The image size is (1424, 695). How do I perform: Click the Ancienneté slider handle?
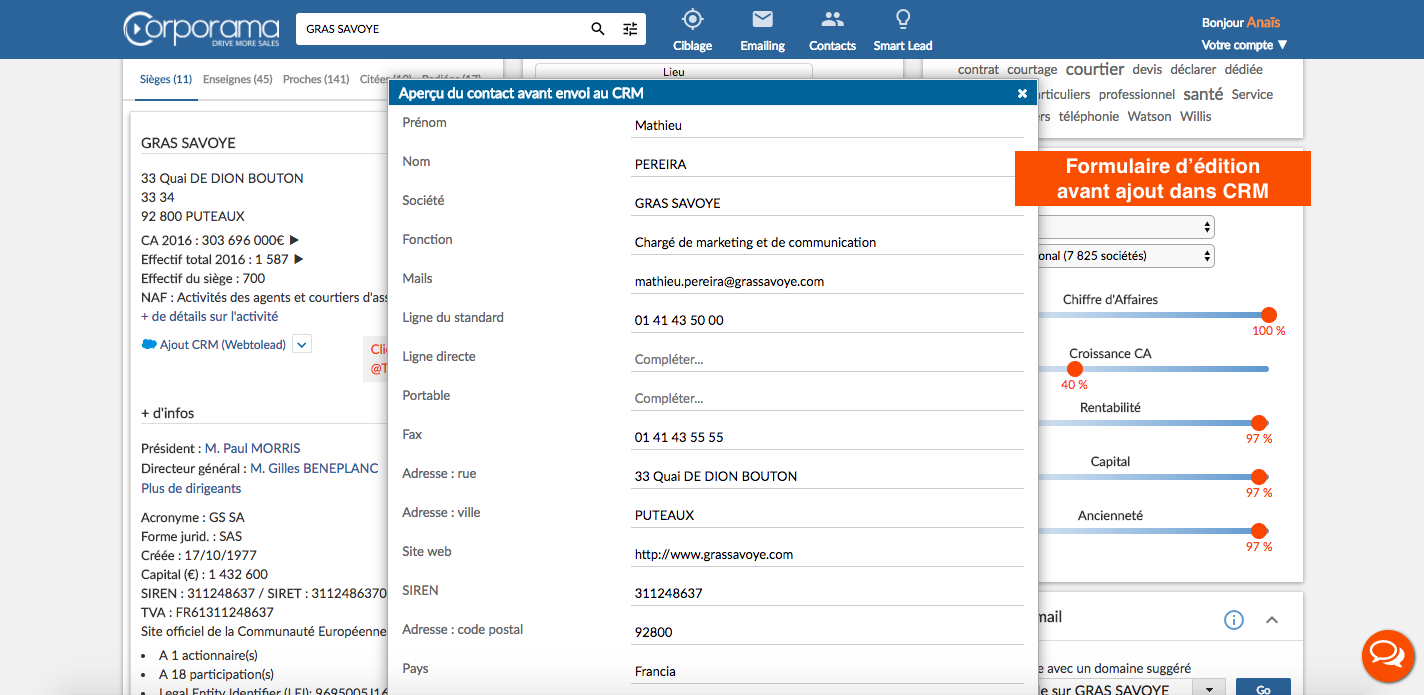pyautogui.click(x=1258, y=531)
